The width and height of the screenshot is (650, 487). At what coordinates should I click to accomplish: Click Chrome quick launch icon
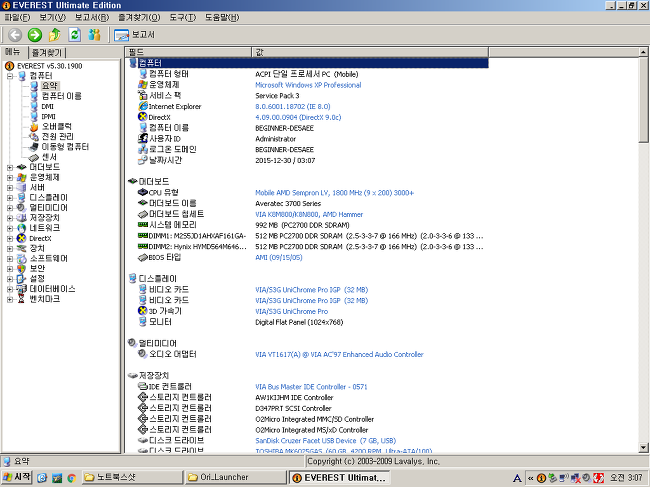(x=71, y=478)
